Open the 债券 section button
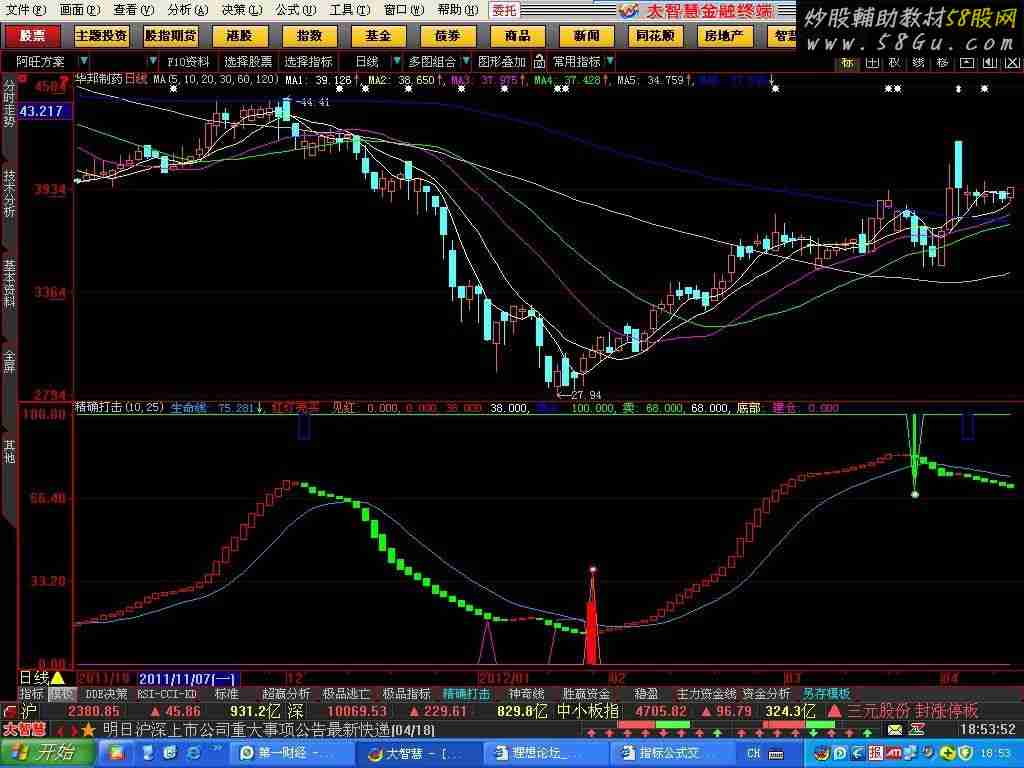Screen dimensions: 1024x768 tap(447, 36)
